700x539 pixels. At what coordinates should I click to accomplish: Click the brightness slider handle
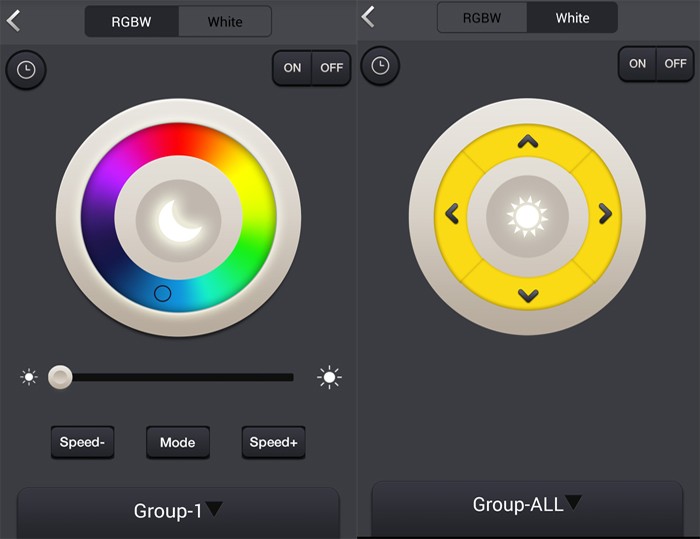[x=61, y=377]
